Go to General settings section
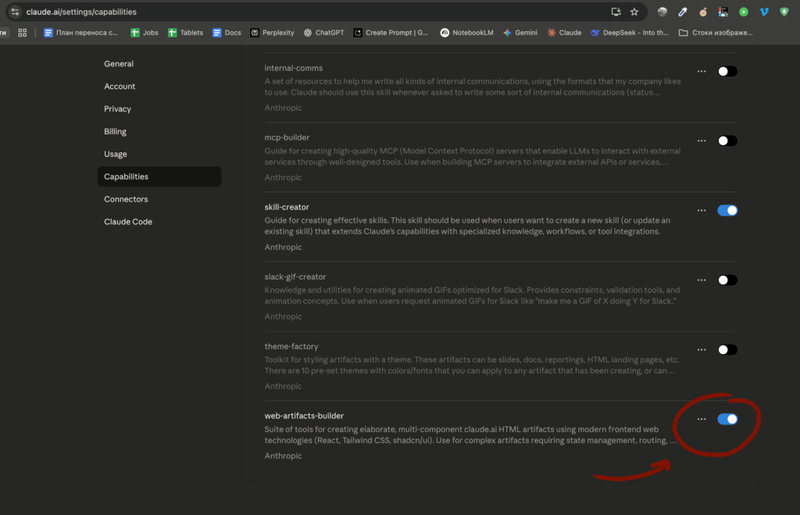The height and width of the screenshot is (515, 800). [x=159, y=64]
